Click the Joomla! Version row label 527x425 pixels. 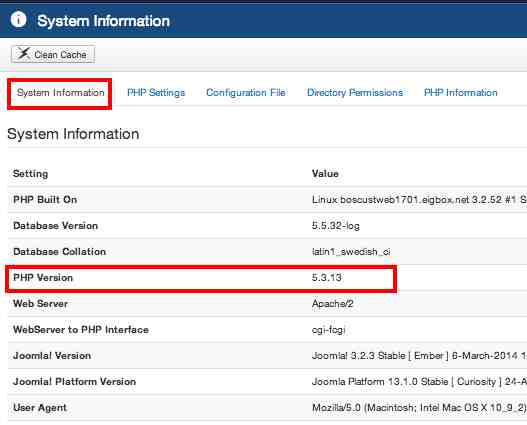pyautogui.click(x=52, y=356)
